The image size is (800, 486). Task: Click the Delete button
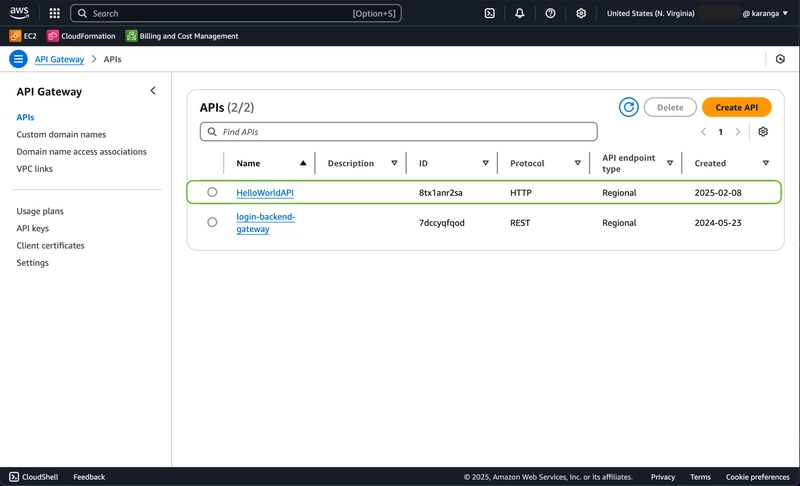(670, 107)
